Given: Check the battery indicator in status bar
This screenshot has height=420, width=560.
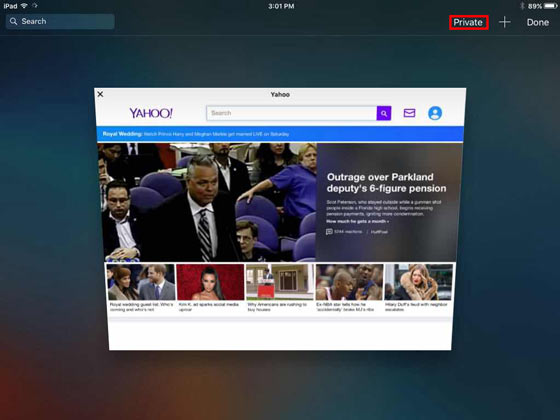Looking at the screenshot, I should point(550,6).
